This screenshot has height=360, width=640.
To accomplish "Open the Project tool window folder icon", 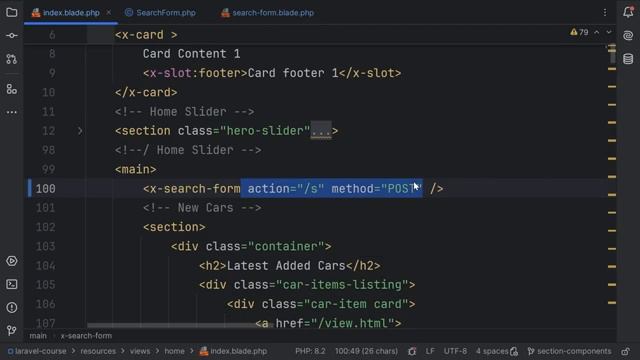I will tap(11, 12).
